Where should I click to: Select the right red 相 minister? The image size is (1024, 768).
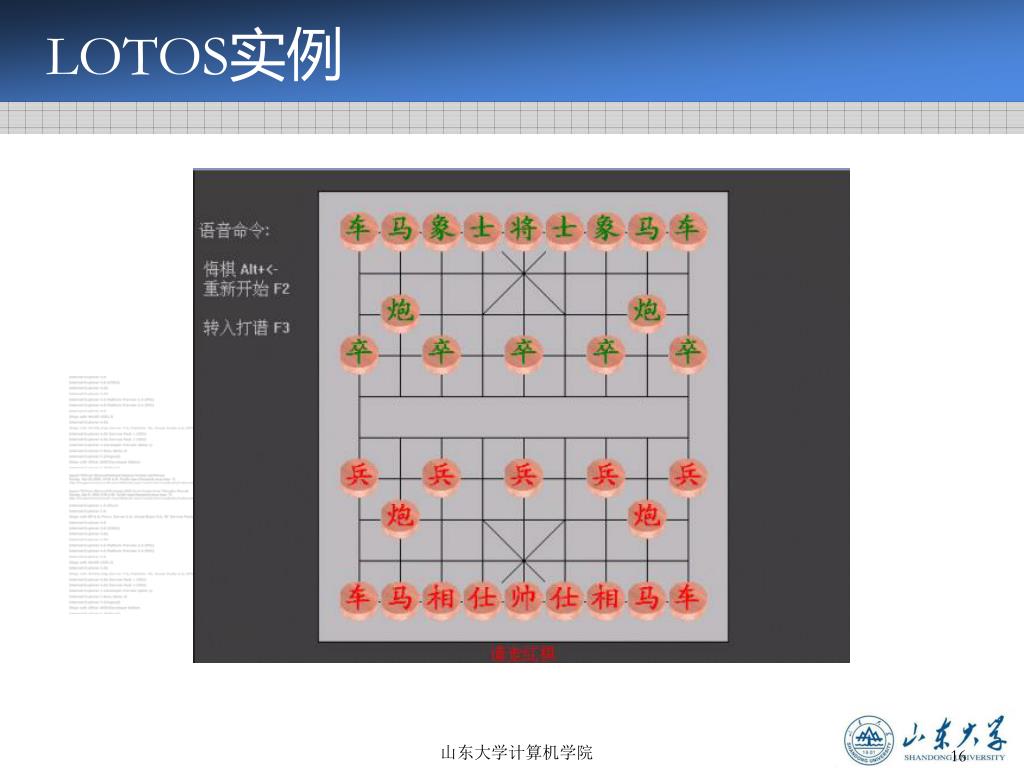click(x=605, y=600)
